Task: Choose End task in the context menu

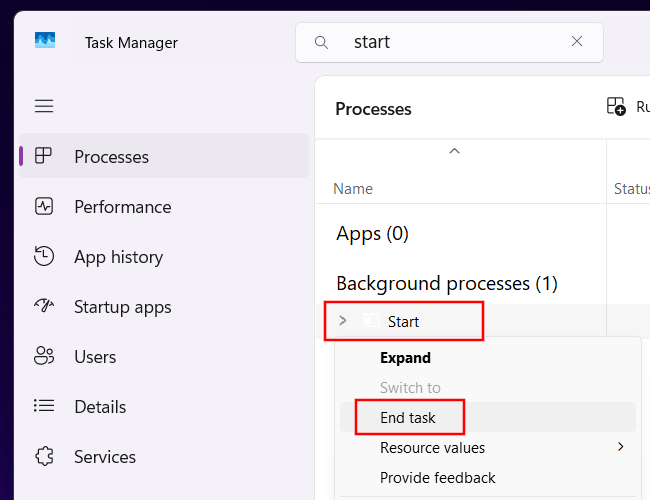Action: tap(488, 417)
